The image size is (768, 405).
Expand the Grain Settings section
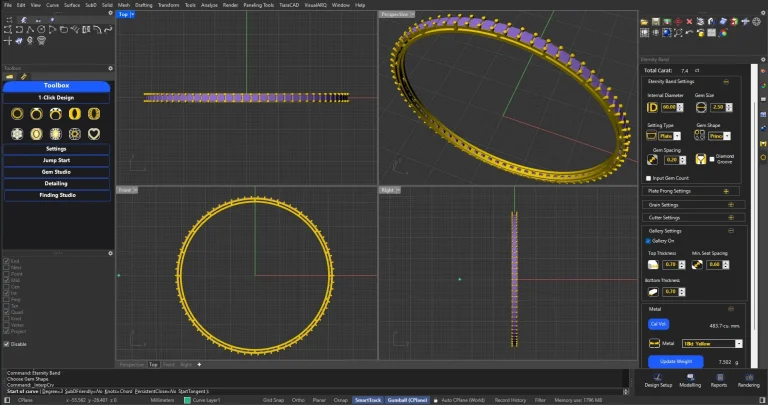(x=729, y=204)
